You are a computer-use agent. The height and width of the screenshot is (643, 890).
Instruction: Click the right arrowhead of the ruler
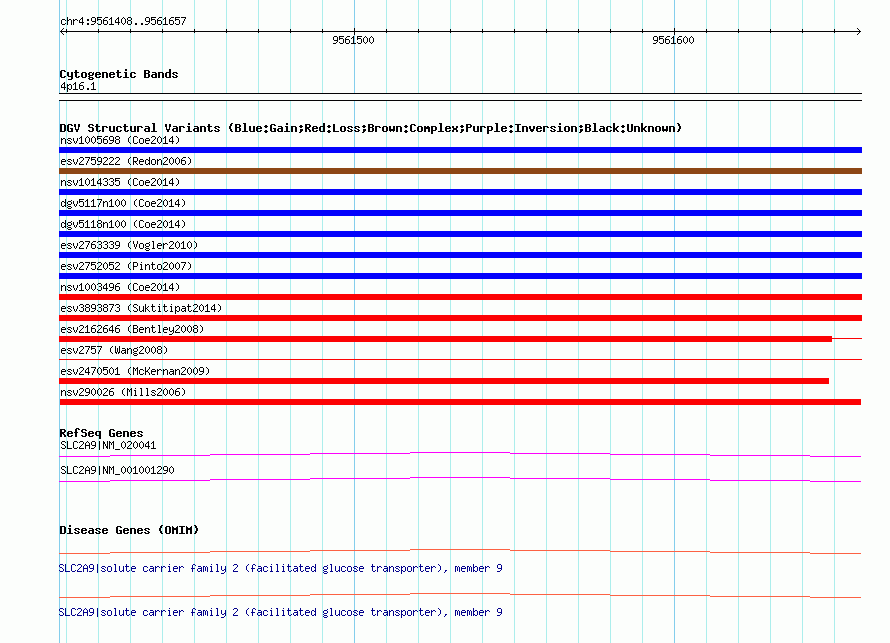point(858,32)
